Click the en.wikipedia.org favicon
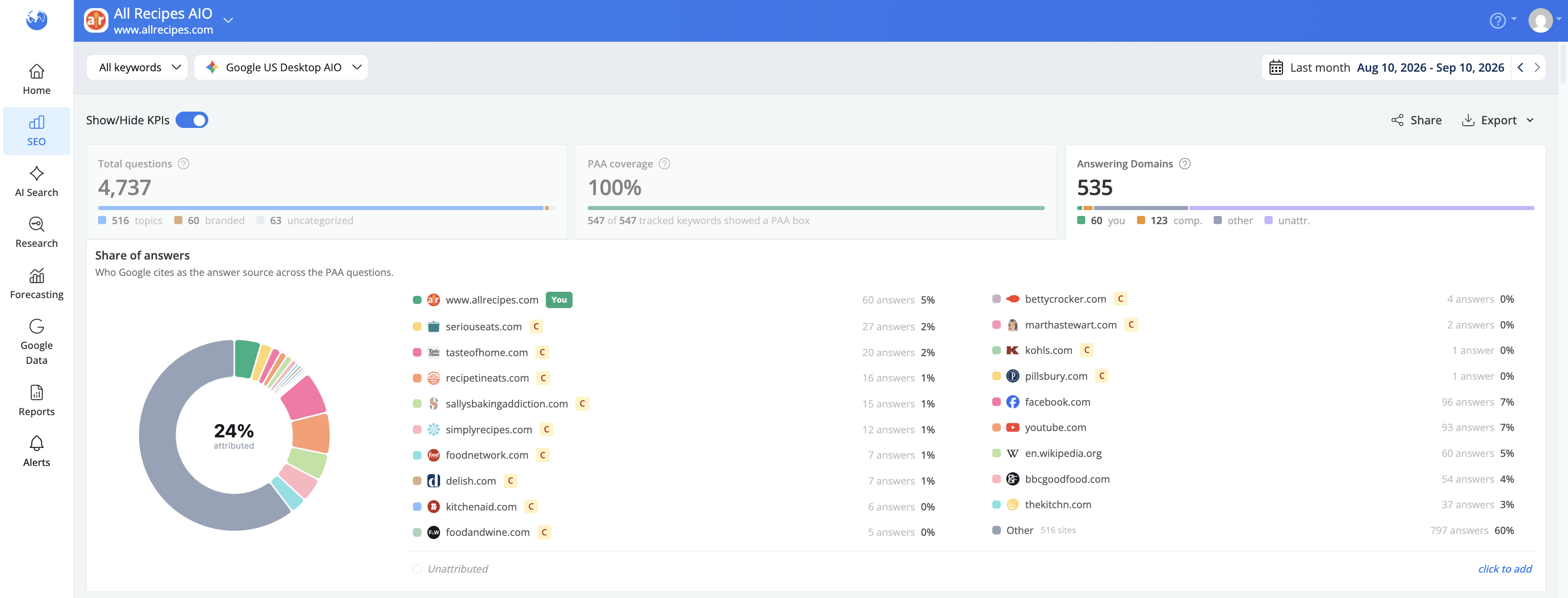 1012,454
